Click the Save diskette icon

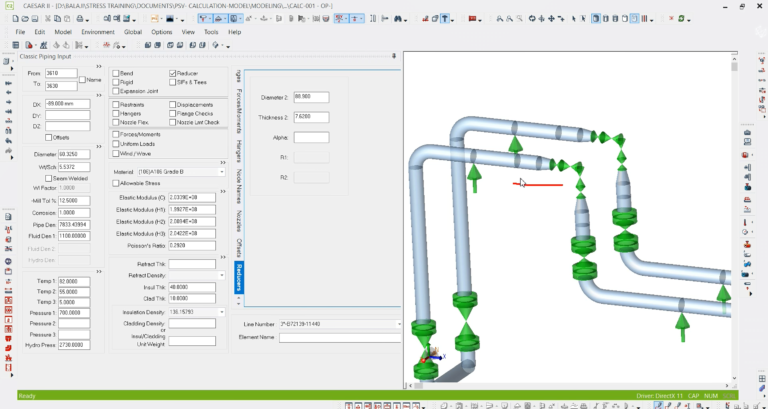pos(35,19)
